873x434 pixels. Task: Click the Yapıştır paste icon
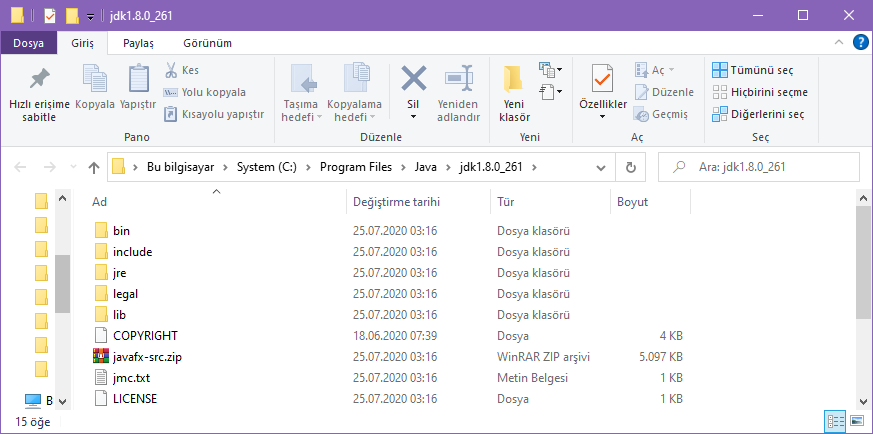tap(138, 78)
